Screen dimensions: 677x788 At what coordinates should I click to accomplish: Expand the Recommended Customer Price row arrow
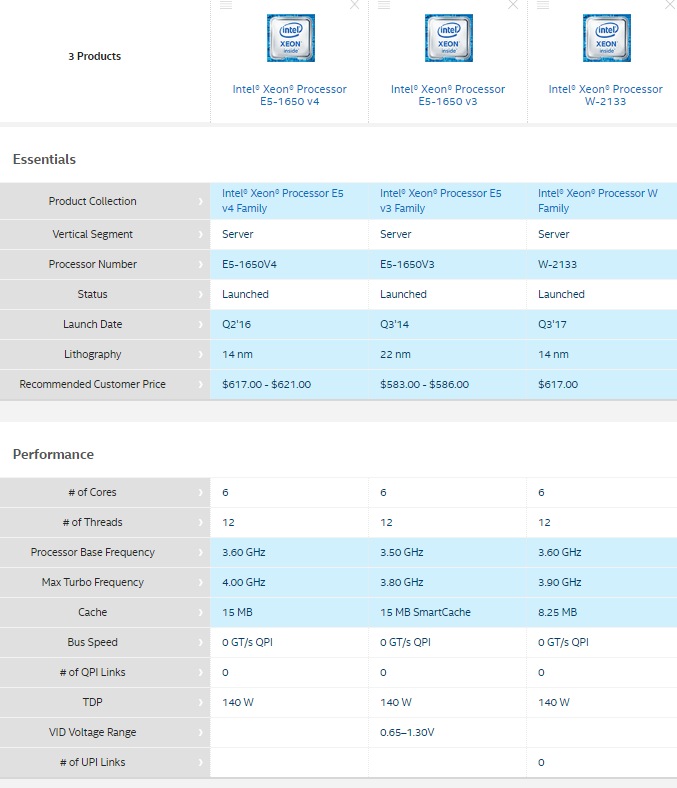[x=201, y=384]
